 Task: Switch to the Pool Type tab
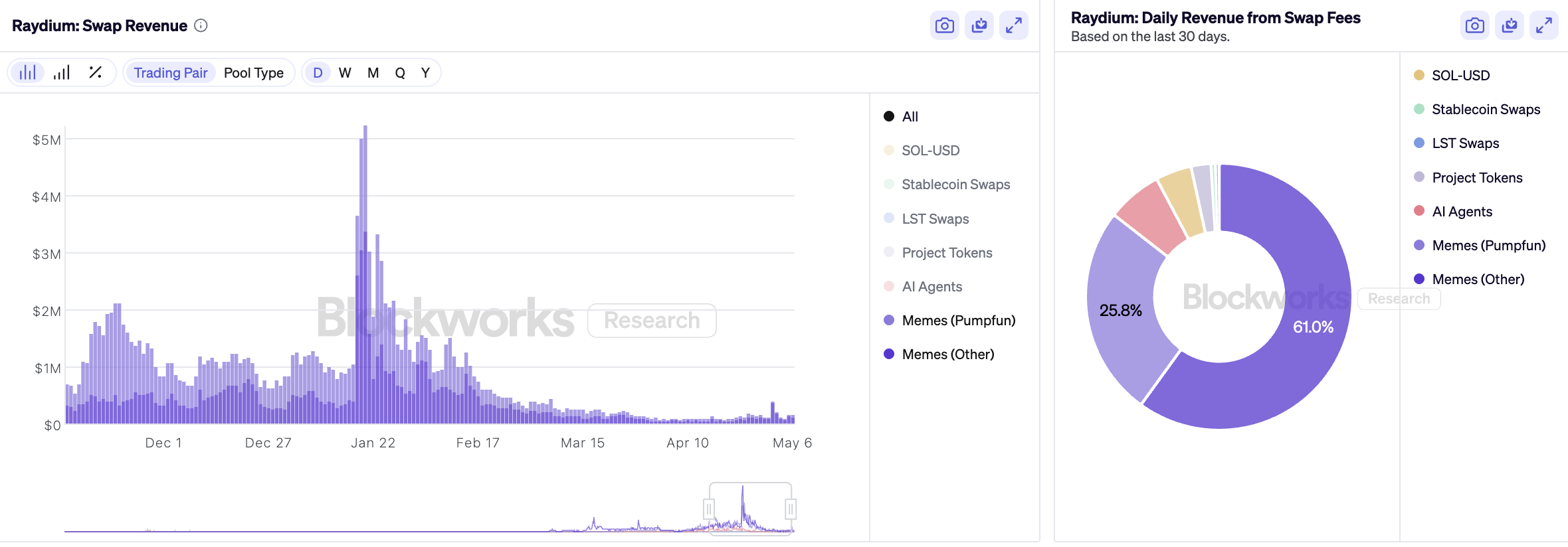click(x=253, y=73)
